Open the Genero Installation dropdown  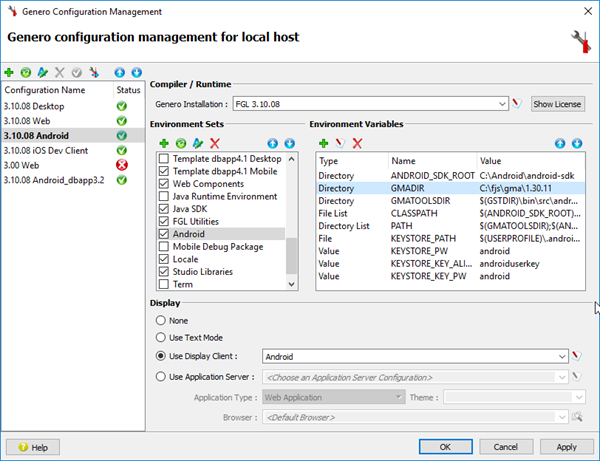[x=502, y=104]
